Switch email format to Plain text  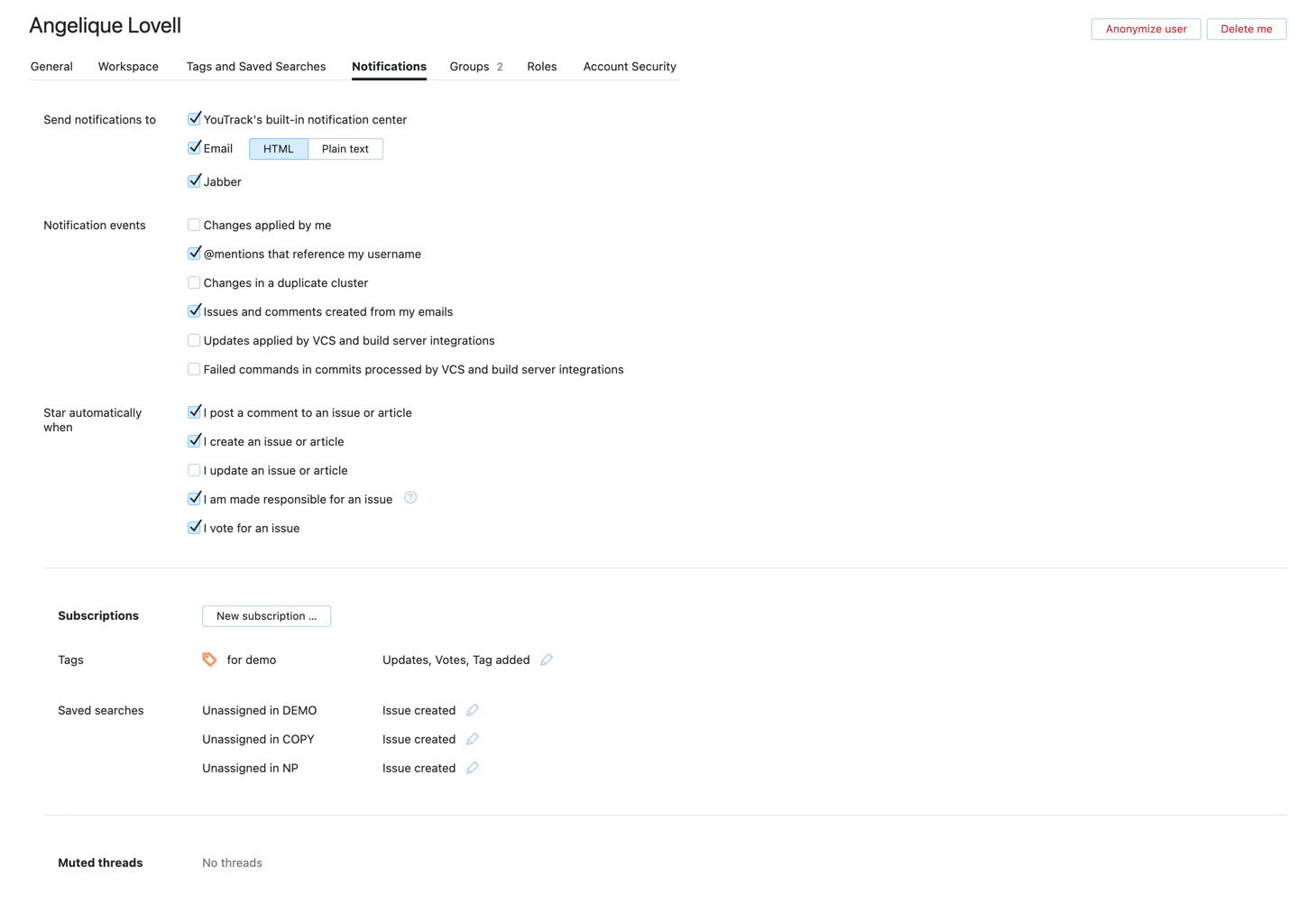click(345, 149)
